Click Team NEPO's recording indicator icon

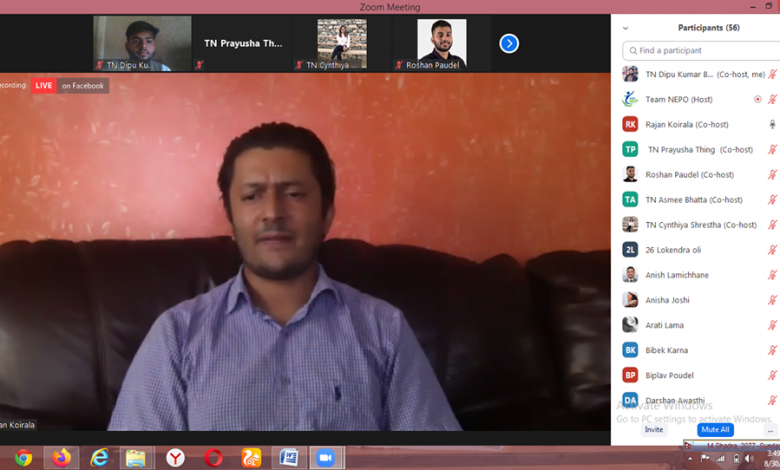pos(757,99)
